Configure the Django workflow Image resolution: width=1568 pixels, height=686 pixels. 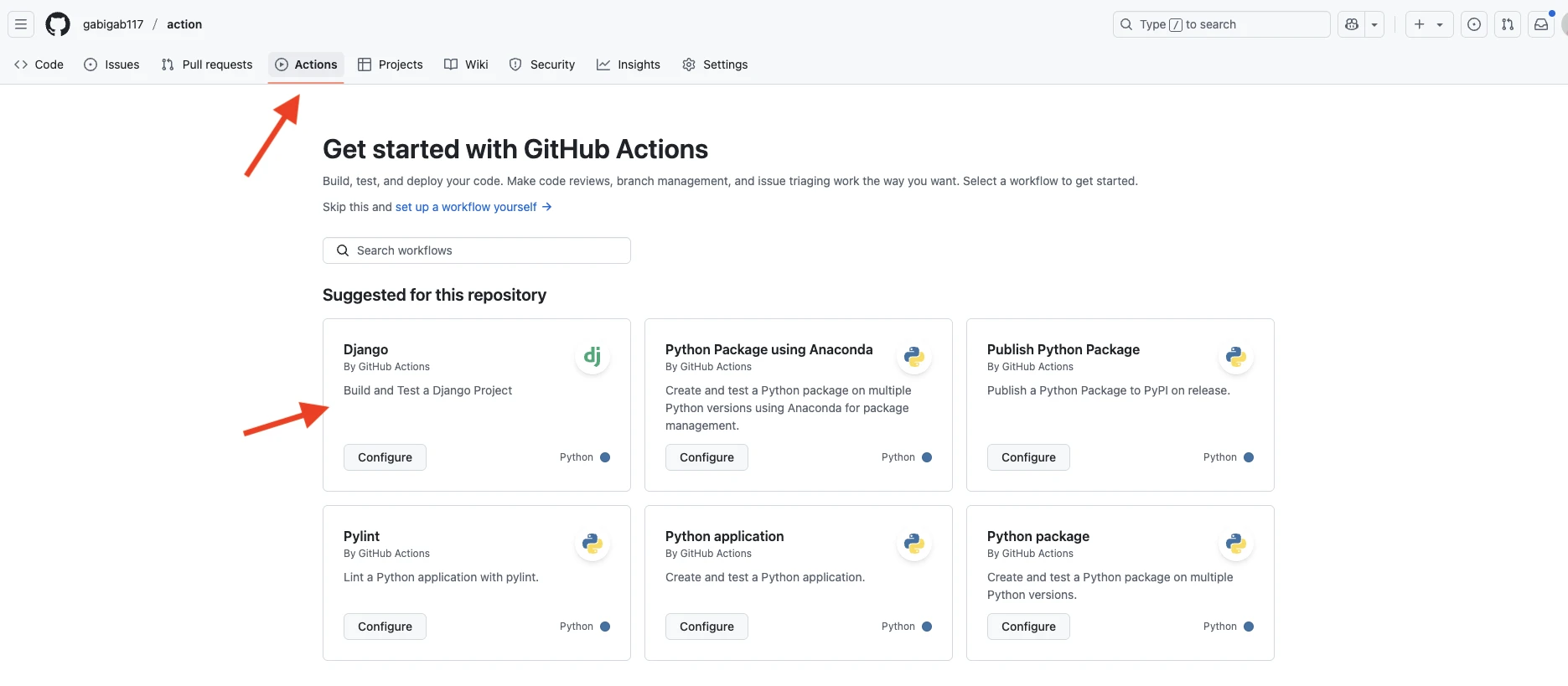coord(385,457)
